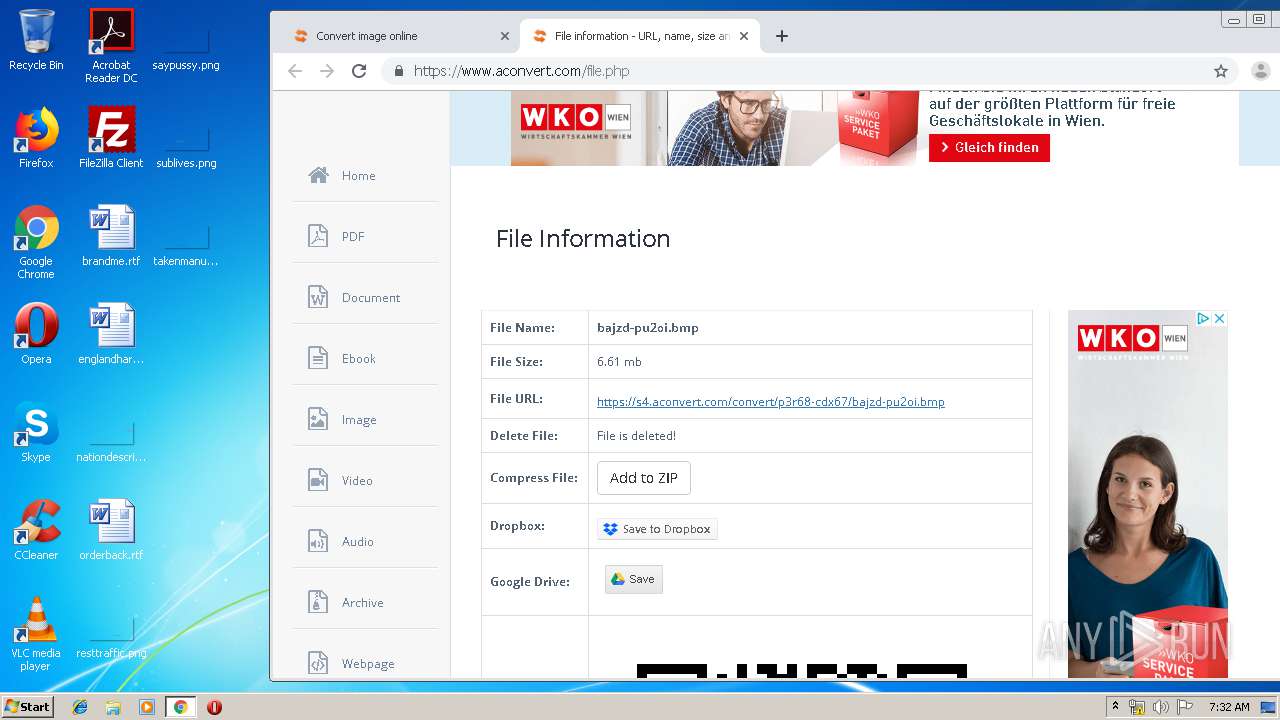This screenshot has height=720, width=1280.
Task: Reload the current page
Action: pyautogui.click(x=359, y=71)
